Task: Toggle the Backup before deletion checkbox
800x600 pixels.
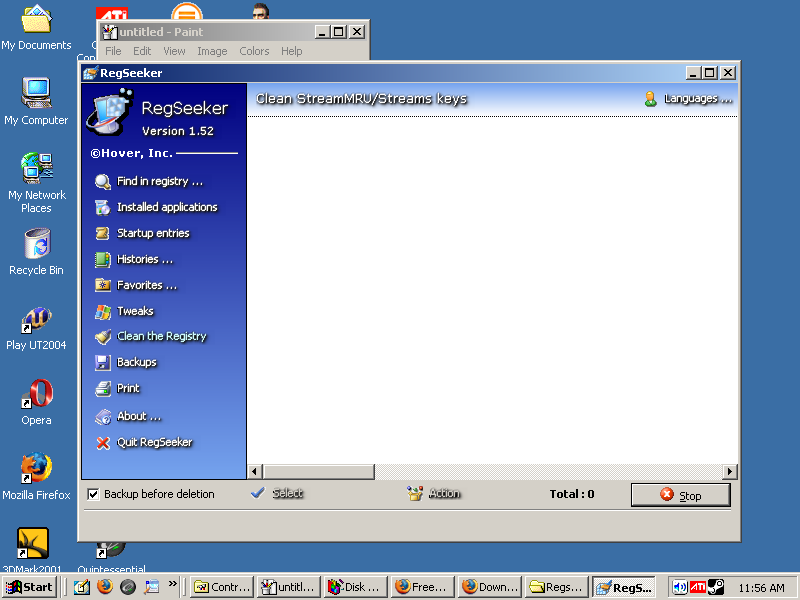Action: pyautogui.click(x=94, y=494)
